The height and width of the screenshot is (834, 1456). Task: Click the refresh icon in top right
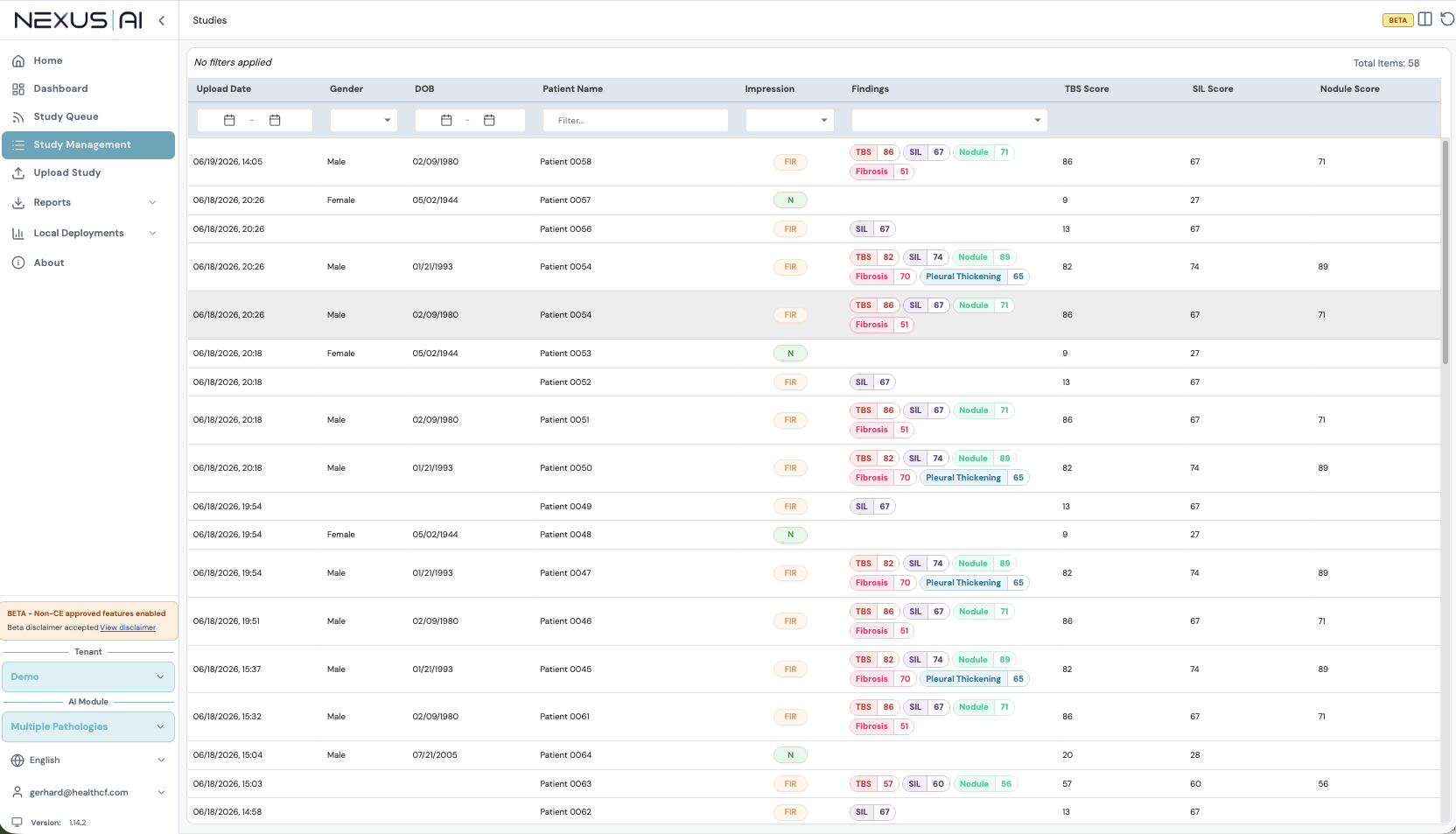(1447, 19)
